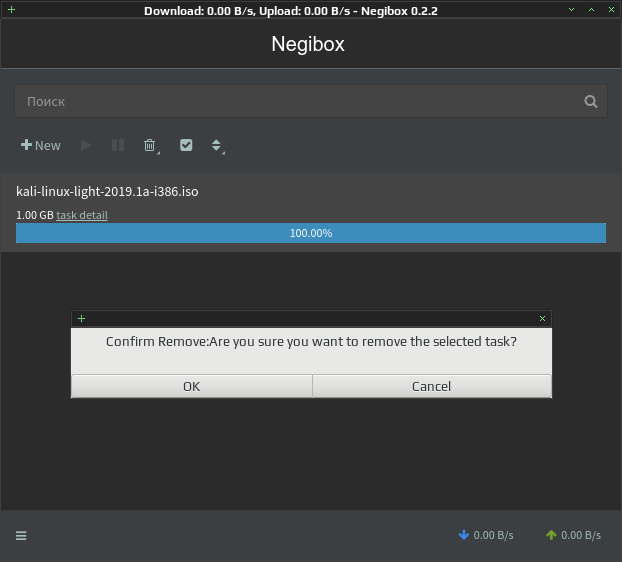Screen dimensions: 622x562
Task: Close the Negibox main window
Action: point(611,10)
